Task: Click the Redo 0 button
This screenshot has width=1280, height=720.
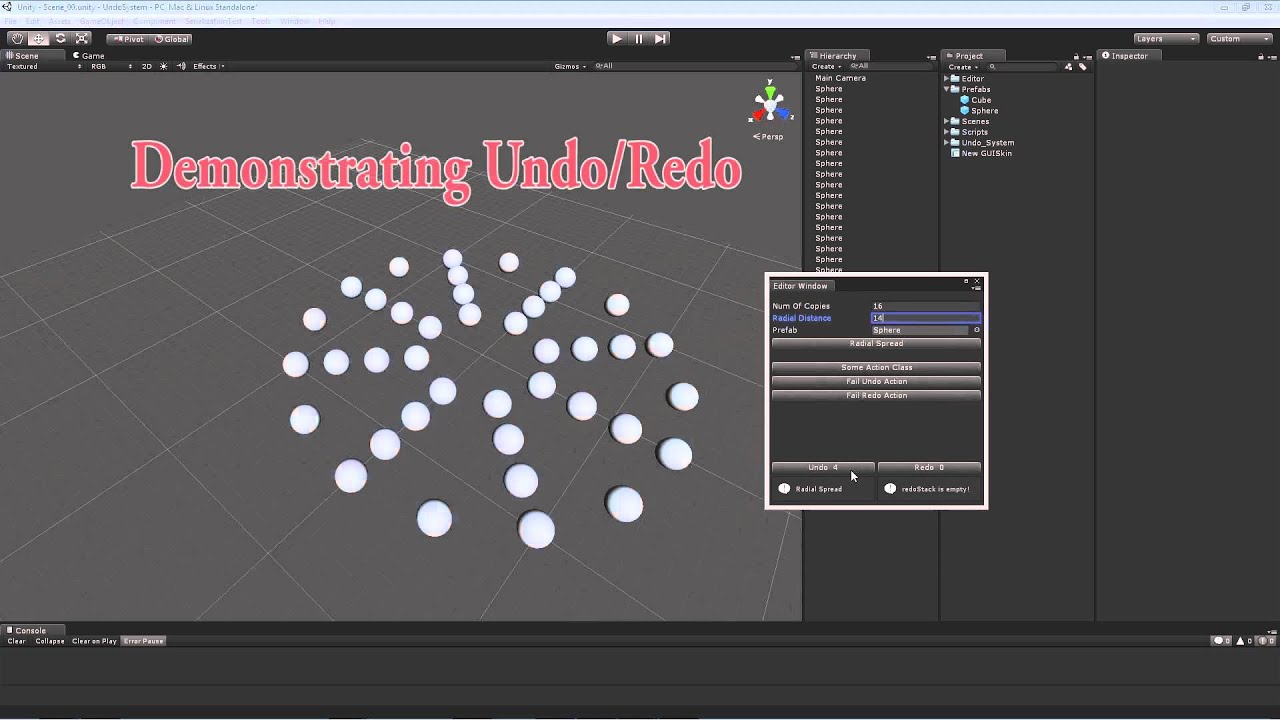Action: point(929,467)
